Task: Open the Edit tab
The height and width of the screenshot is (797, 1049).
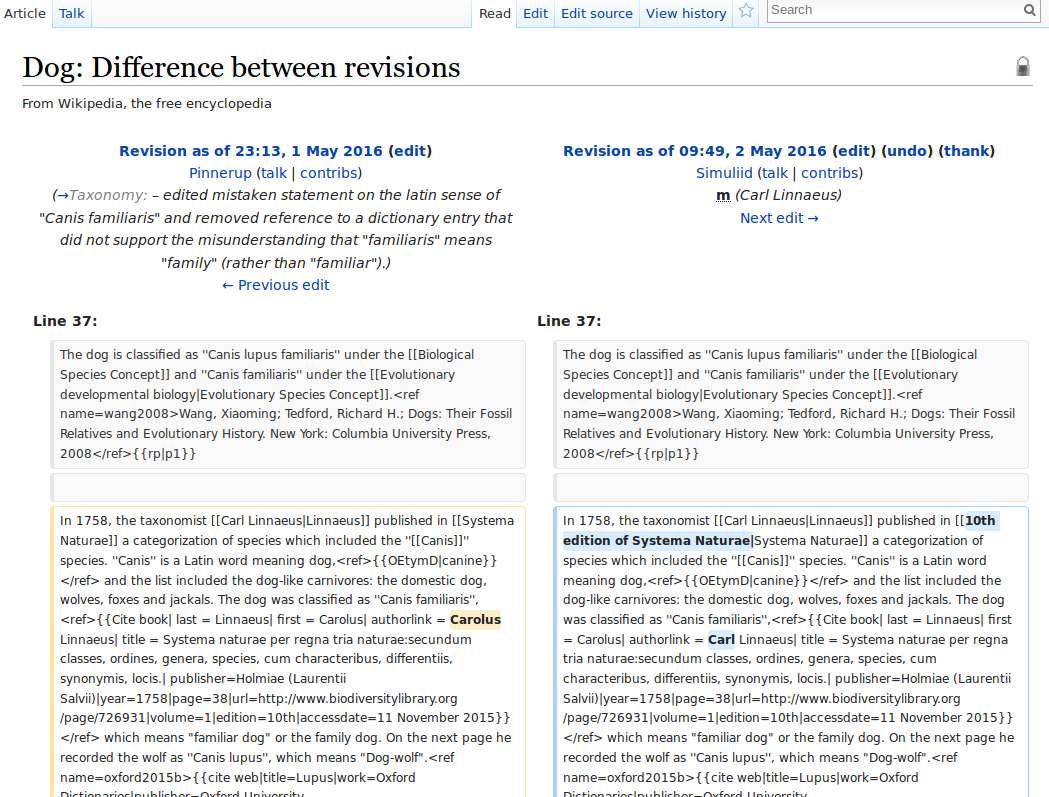Action: click(535, 13)
